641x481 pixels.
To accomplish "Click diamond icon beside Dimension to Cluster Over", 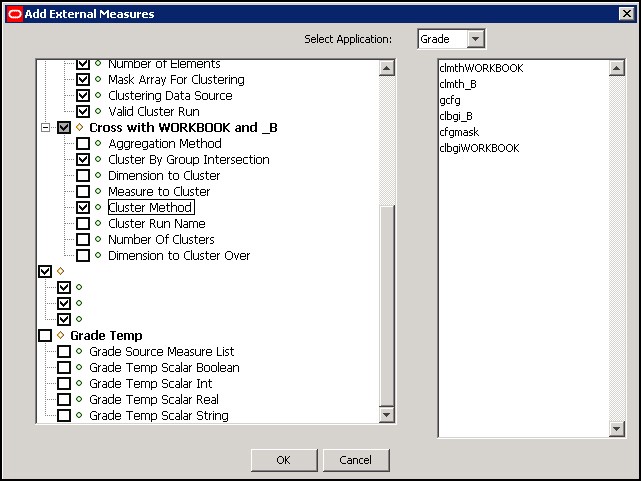I will (98, 255).
